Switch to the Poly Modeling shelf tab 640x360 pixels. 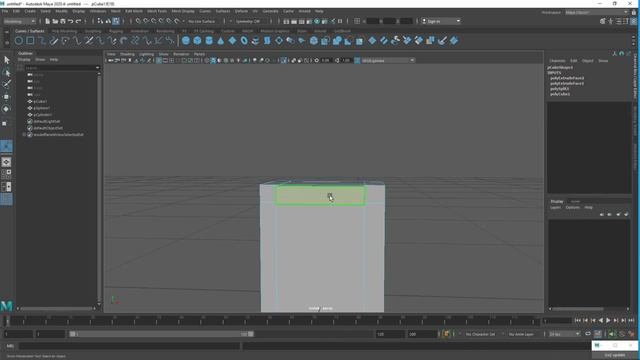[64, 31]
